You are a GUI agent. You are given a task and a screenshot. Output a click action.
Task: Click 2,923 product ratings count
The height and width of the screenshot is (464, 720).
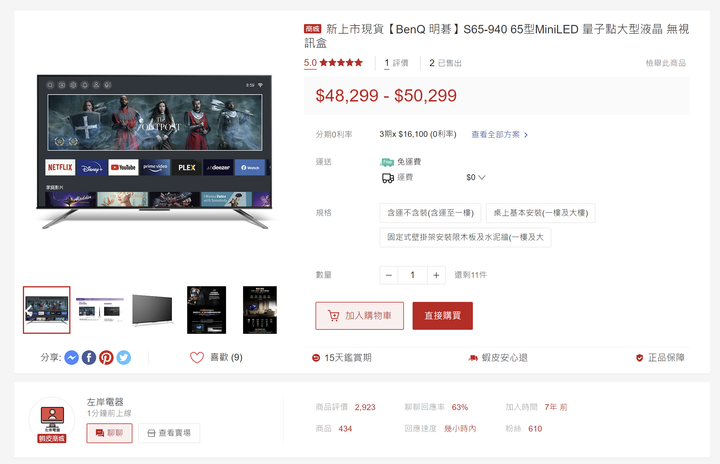point(365,407)
